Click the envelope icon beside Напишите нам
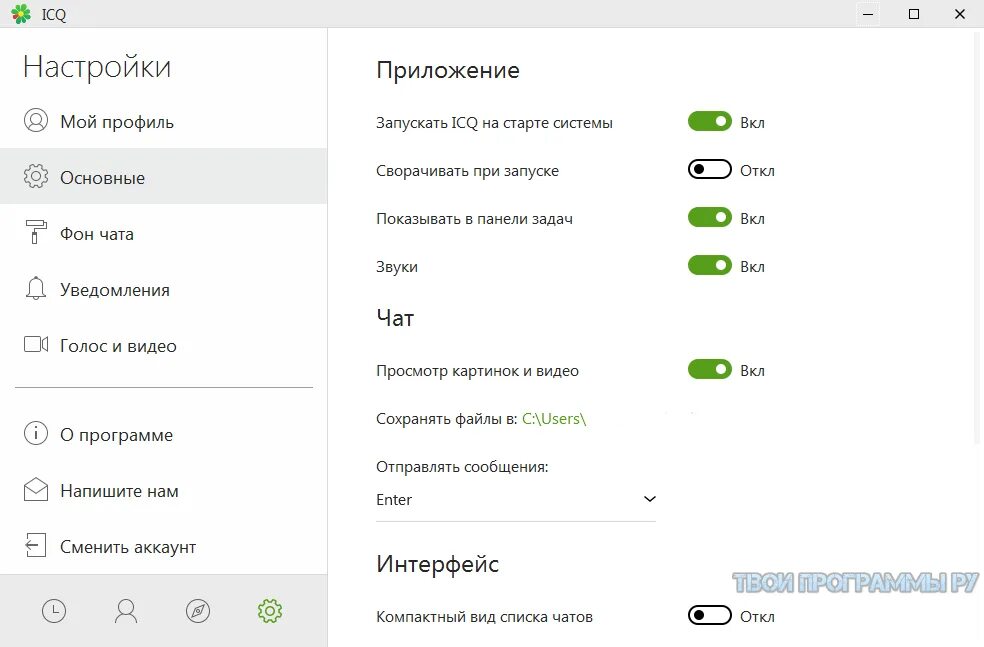Image resolution: width=984 pixels, height=647 pixels. click(36, 490)
